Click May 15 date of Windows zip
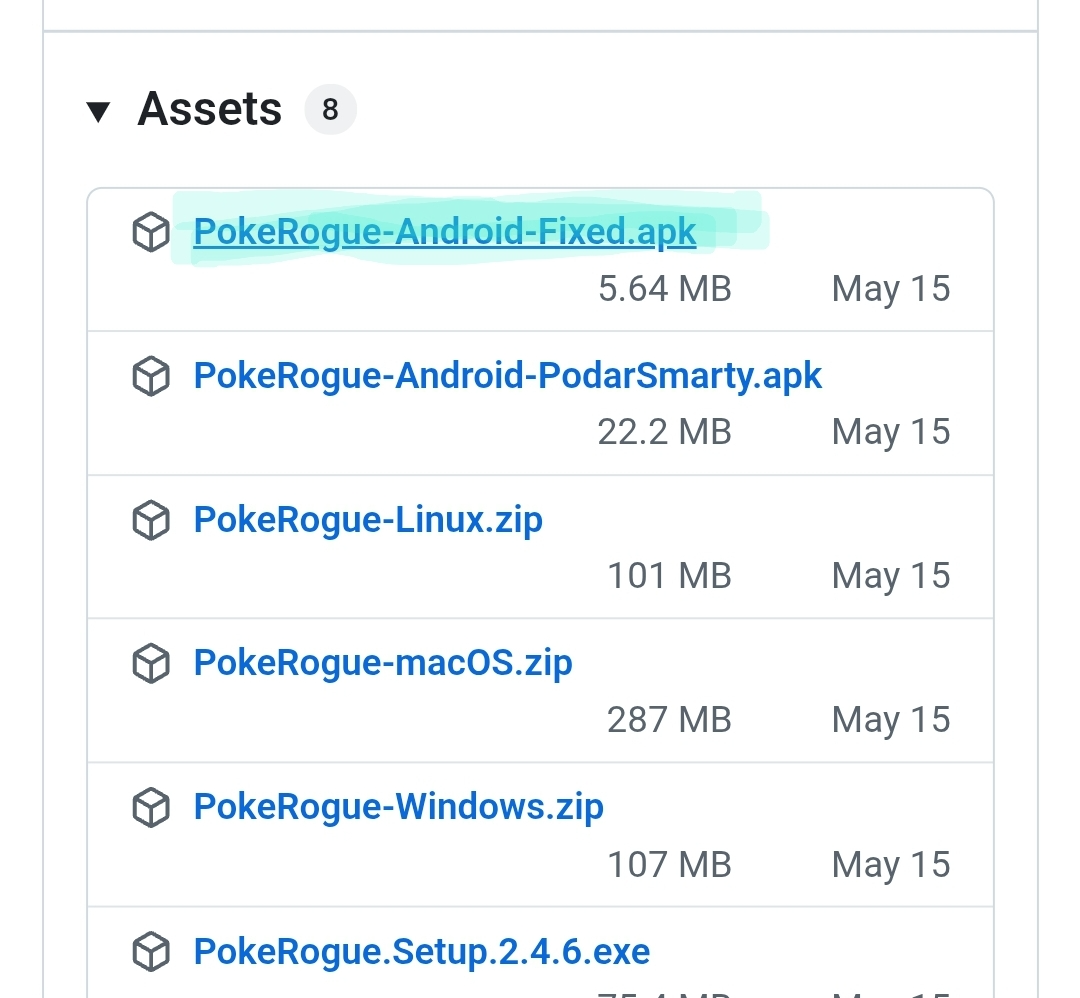 point(891,864)
